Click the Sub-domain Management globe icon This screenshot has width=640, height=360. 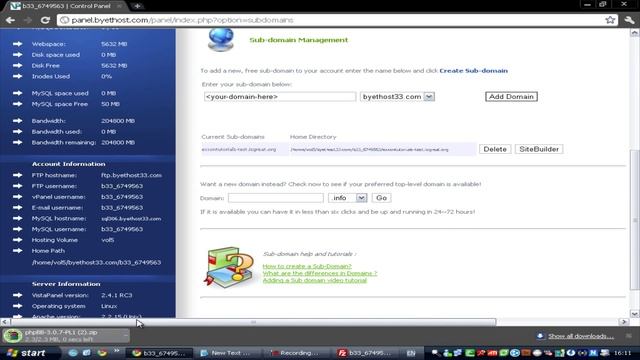tap(221, 40)
